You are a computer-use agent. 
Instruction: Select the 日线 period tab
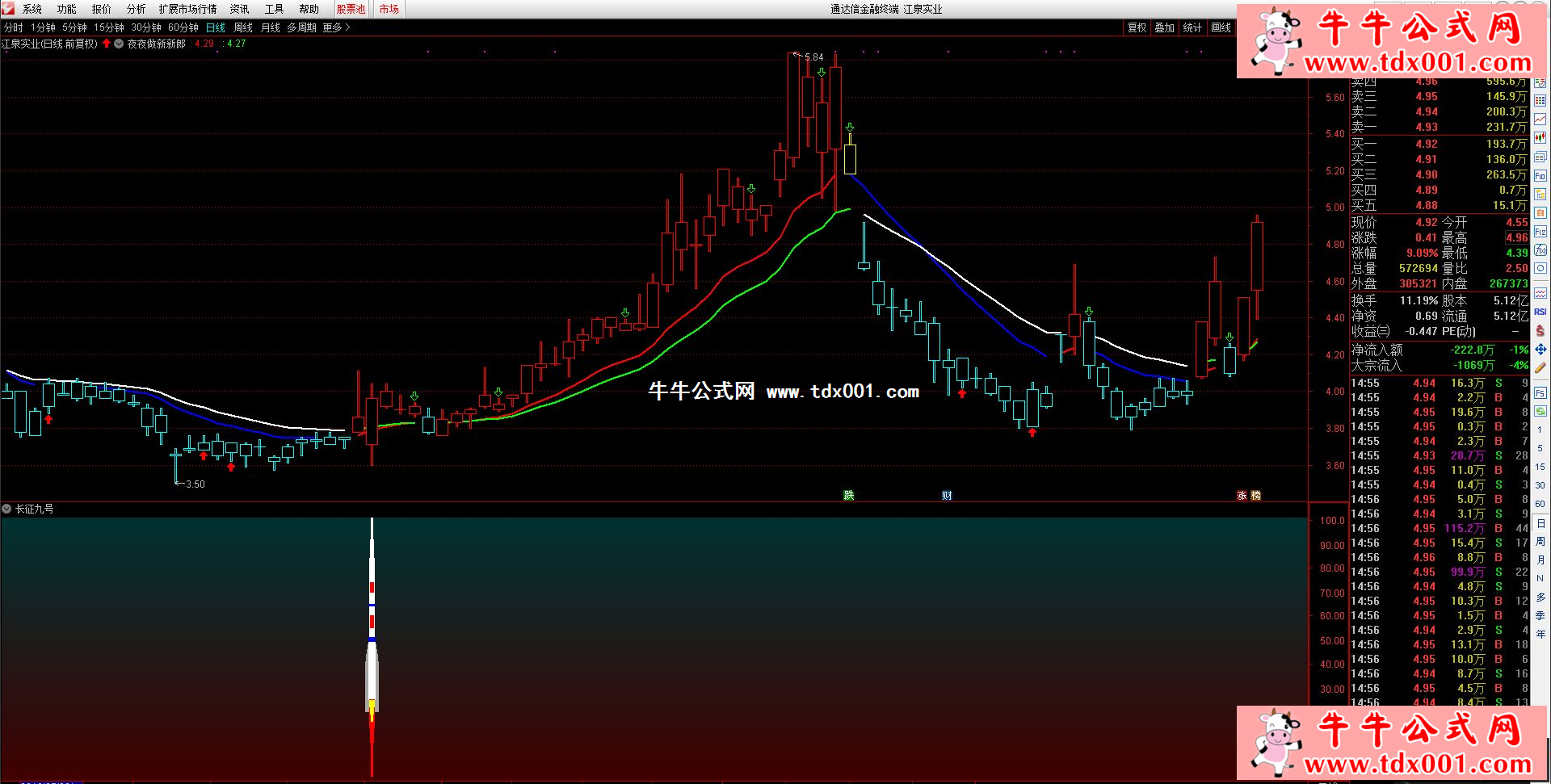(216, 27)
